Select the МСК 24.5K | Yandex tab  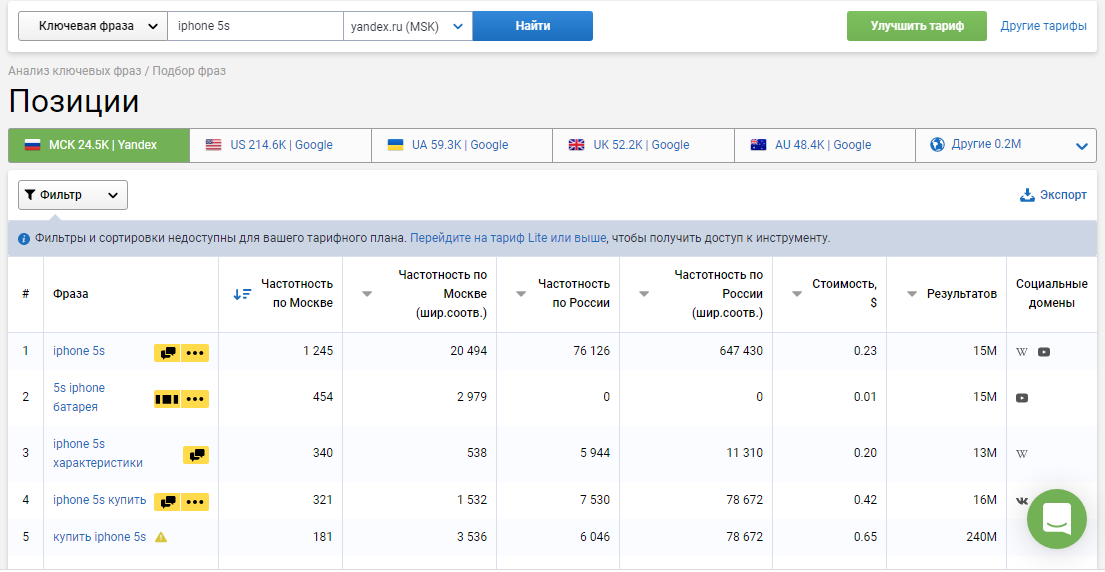click(99, 145)
